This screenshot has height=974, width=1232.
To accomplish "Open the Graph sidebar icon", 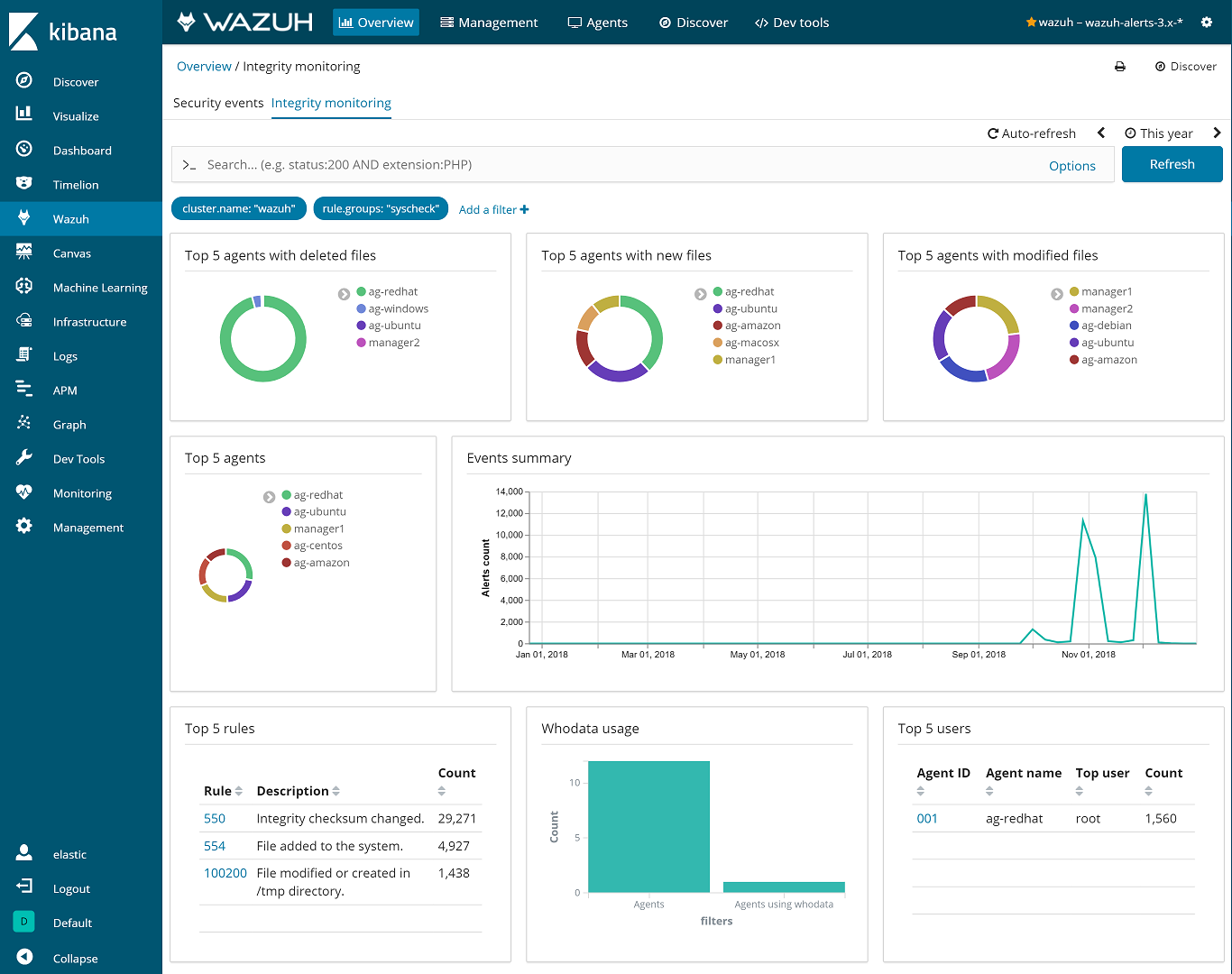I will 24,424.
